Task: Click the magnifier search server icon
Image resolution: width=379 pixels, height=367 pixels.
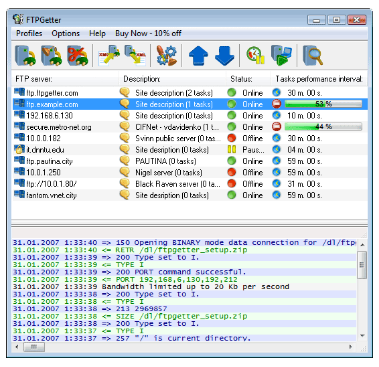Action: click(313, 55)
